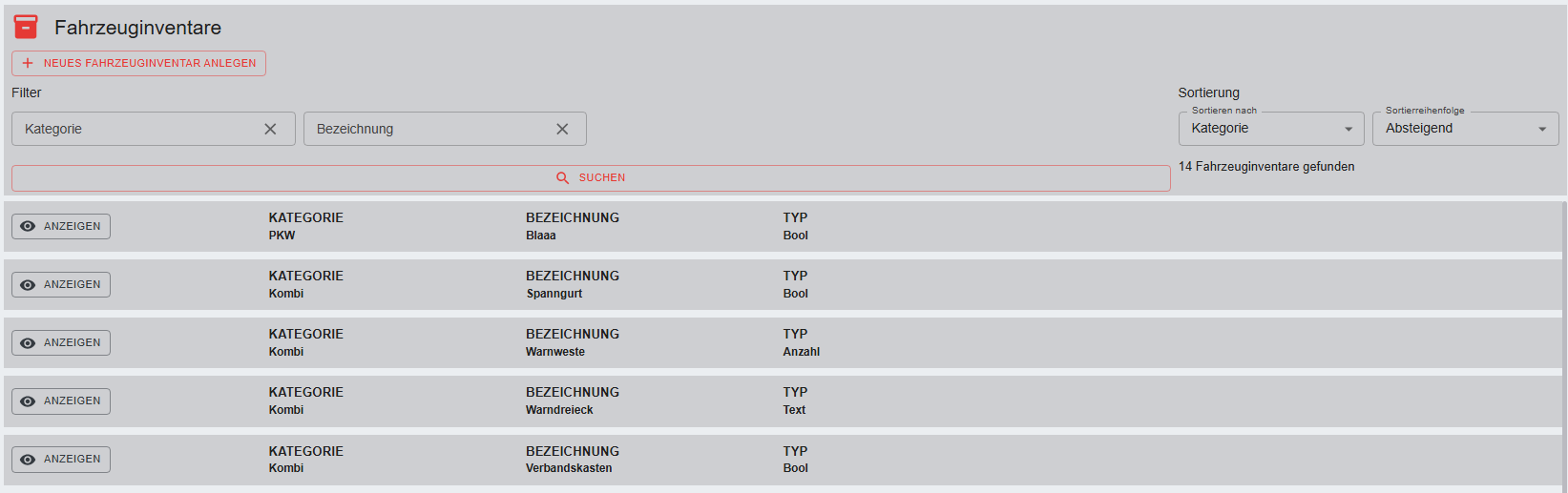Screen dimensions: 1568x493
Task: Click the magnifier icon in Suchen bar
Action: (562, 178)
